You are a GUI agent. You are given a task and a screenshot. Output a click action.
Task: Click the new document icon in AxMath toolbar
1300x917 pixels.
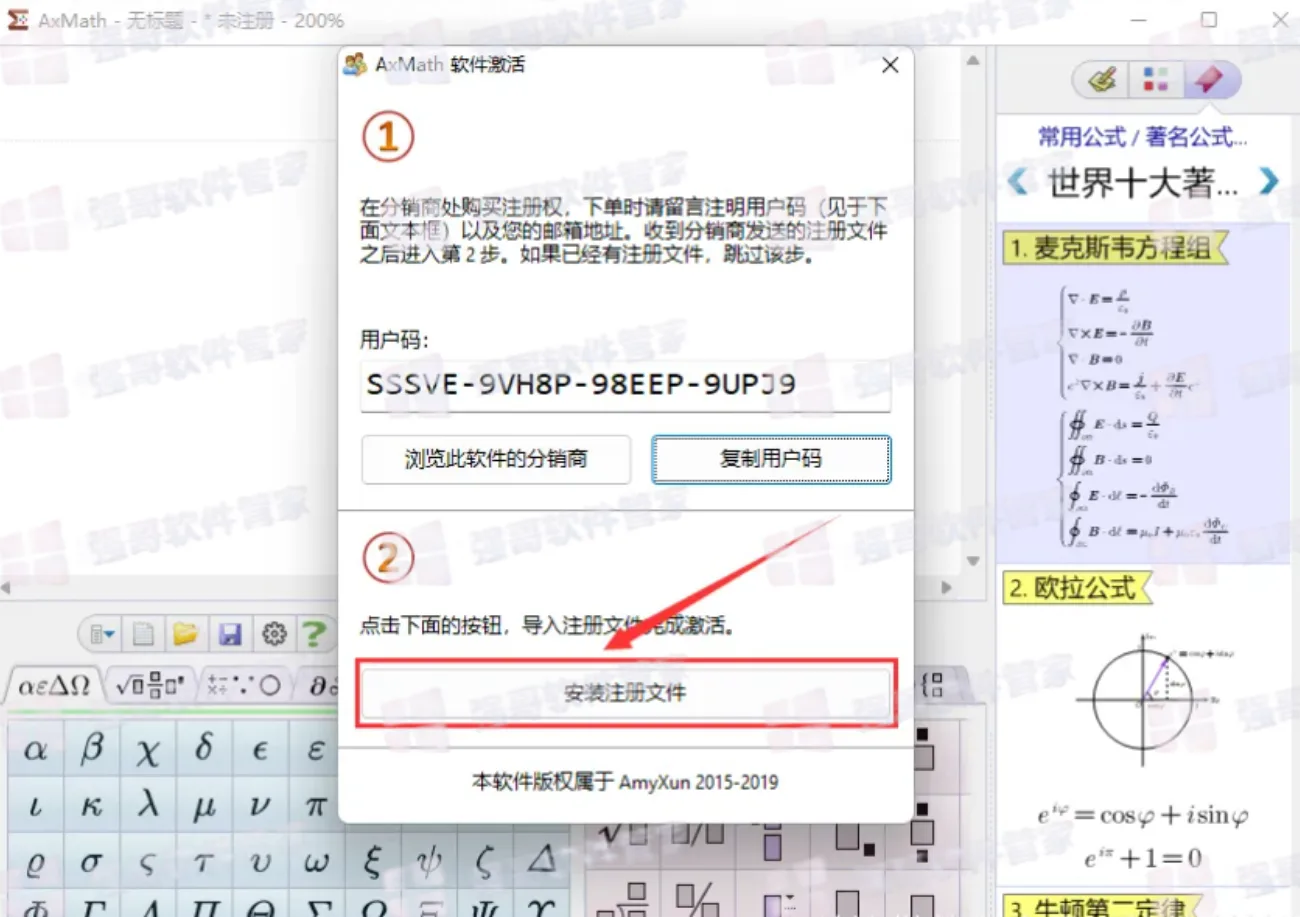click(144, 634)
